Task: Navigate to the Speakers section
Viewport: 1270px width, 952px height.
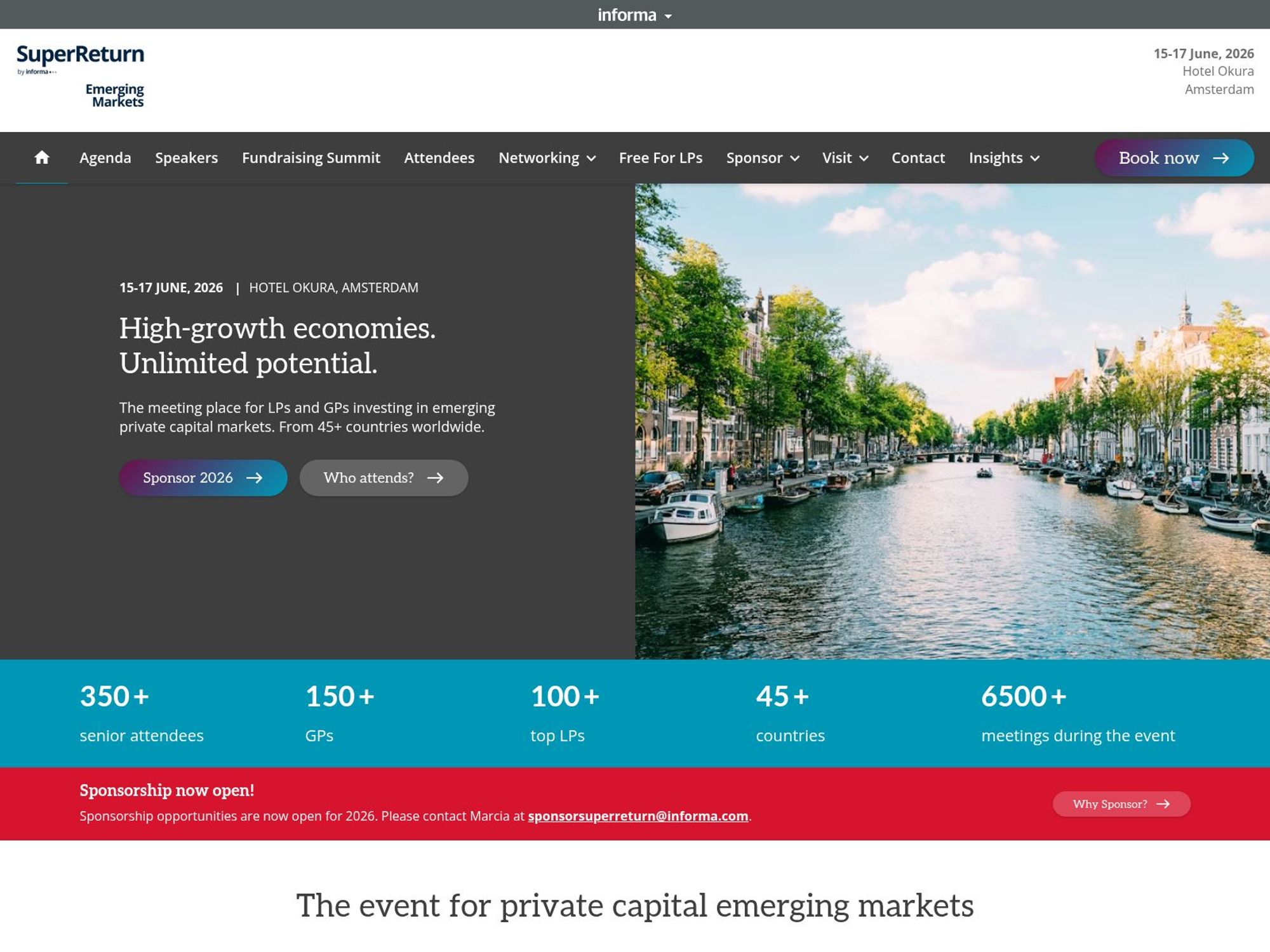Action: point(186,157)
